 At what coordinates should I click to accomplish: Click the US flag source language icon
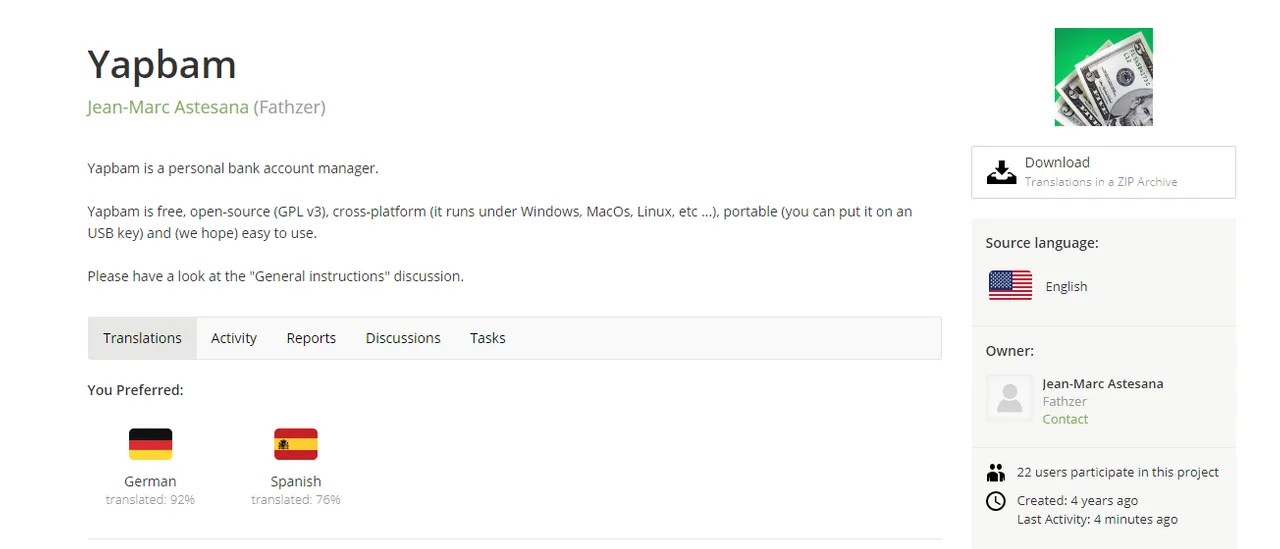1010,286
